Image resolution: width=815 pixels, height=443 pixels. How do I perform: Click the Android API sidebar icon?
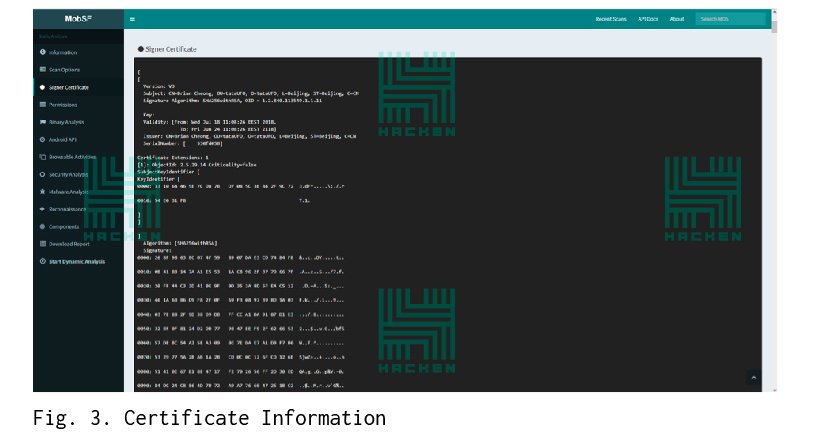point(43,139)
